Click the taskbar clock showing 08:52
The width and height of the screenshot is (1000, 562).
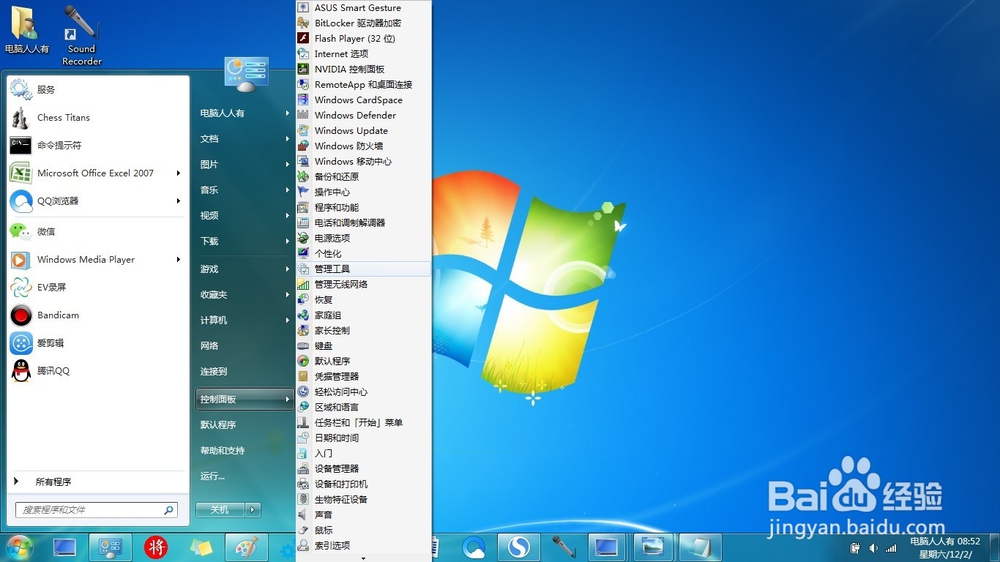pos(945,548)
